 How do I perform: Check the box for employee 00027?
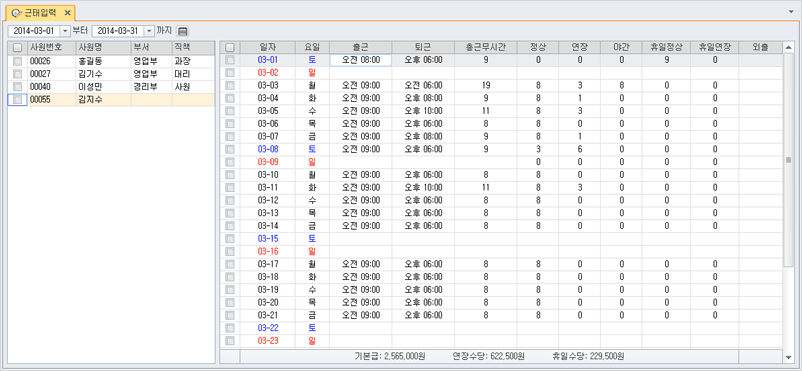(x=17, y=74)
